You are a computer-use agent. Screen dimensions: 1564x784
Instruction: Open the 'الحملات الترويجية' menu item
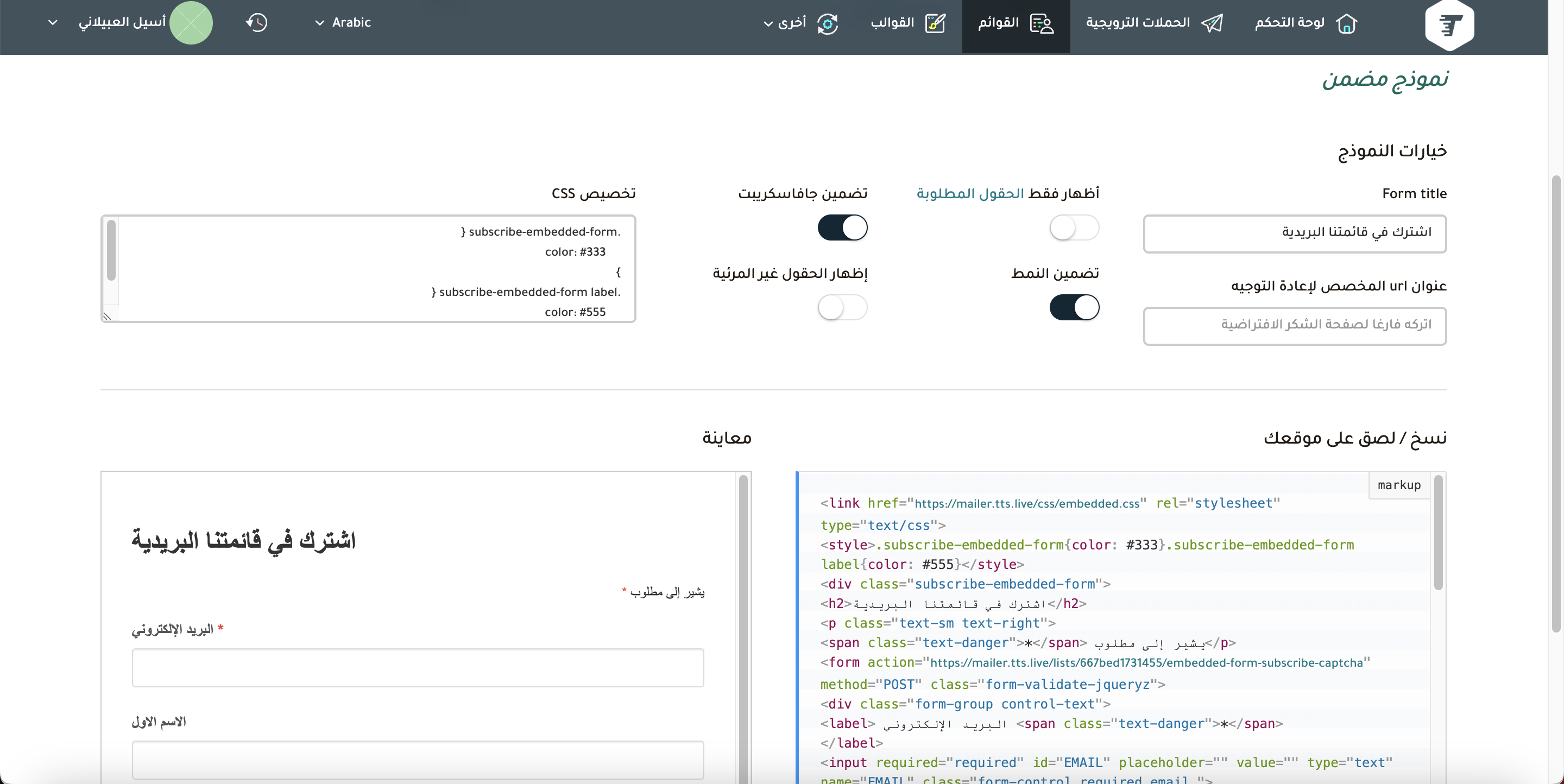pos(1138,23)
